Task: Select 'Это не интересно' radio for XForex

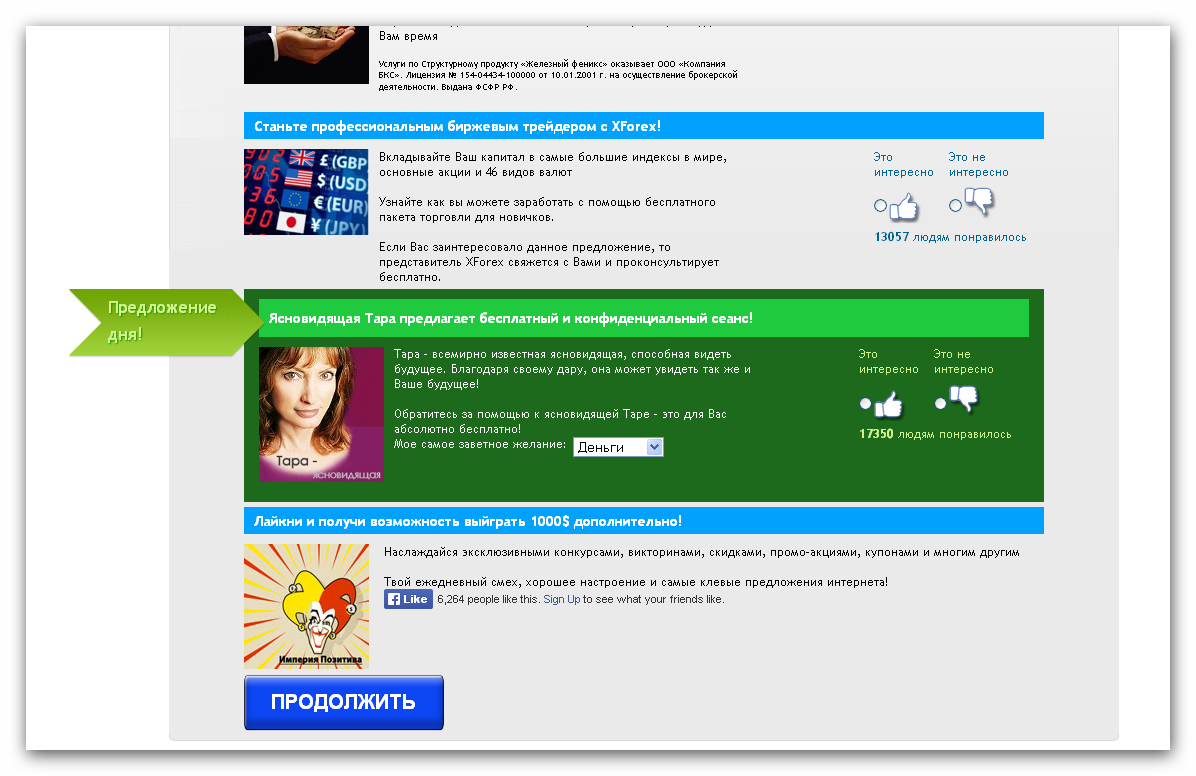Action: [955, 205]
